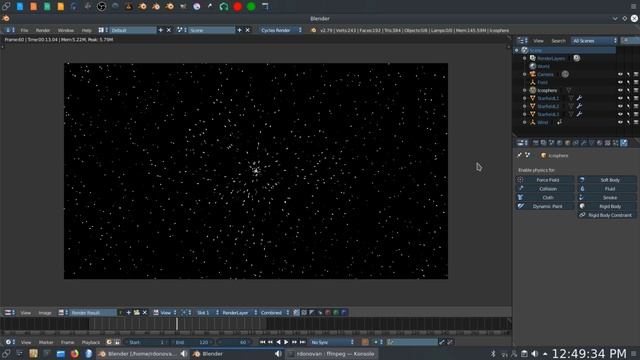Image resolution: width=640 pixels, height=360 pixels.
Task: Open the Default screen layout selector
Action: [132, 30]
